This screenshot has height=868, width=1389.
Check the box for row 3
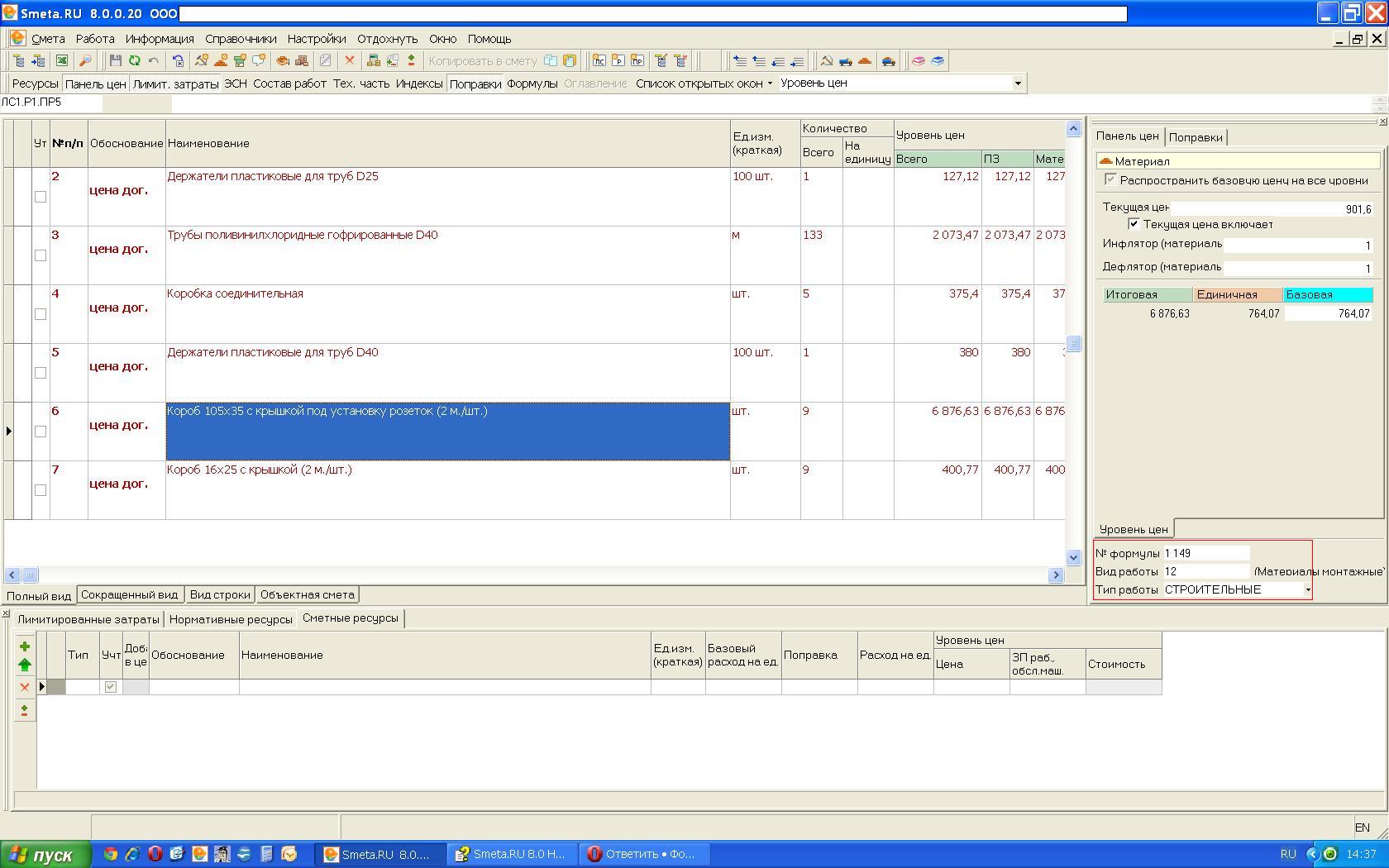[40, 255]
